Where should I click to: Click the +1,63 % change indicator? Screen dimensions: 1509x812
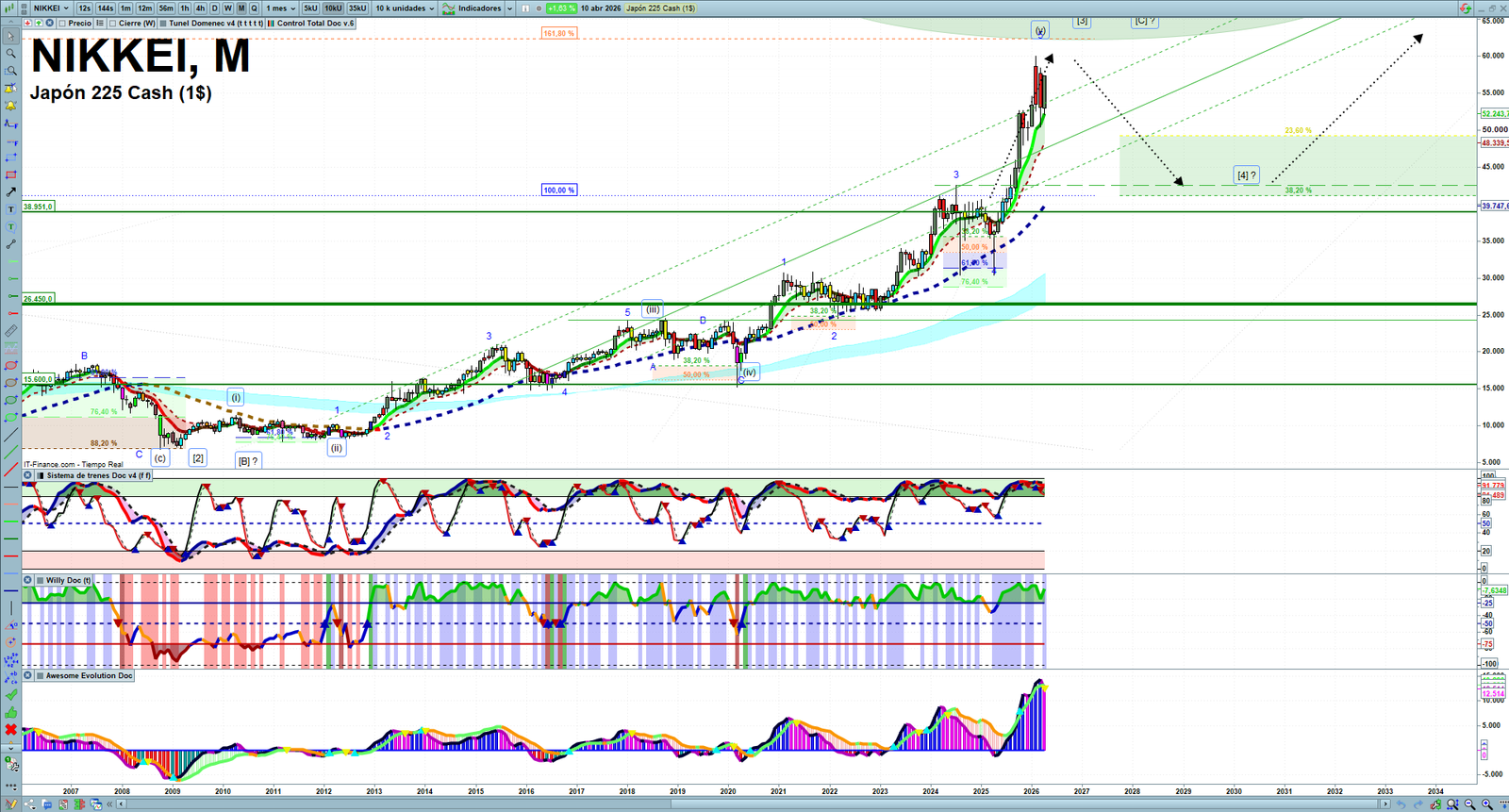point(561,8)
